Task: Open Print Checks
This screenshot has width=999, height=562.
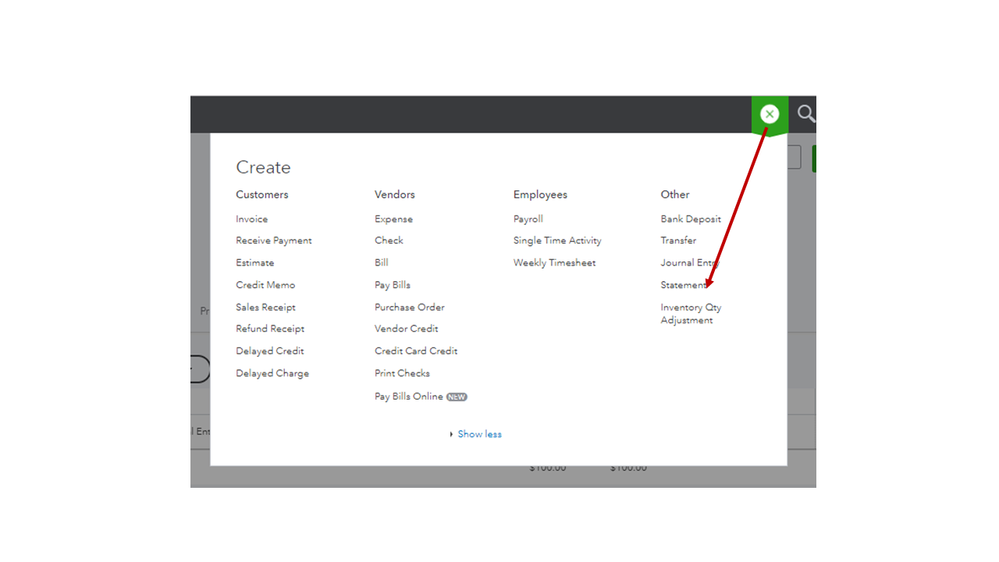Action: 403,373
